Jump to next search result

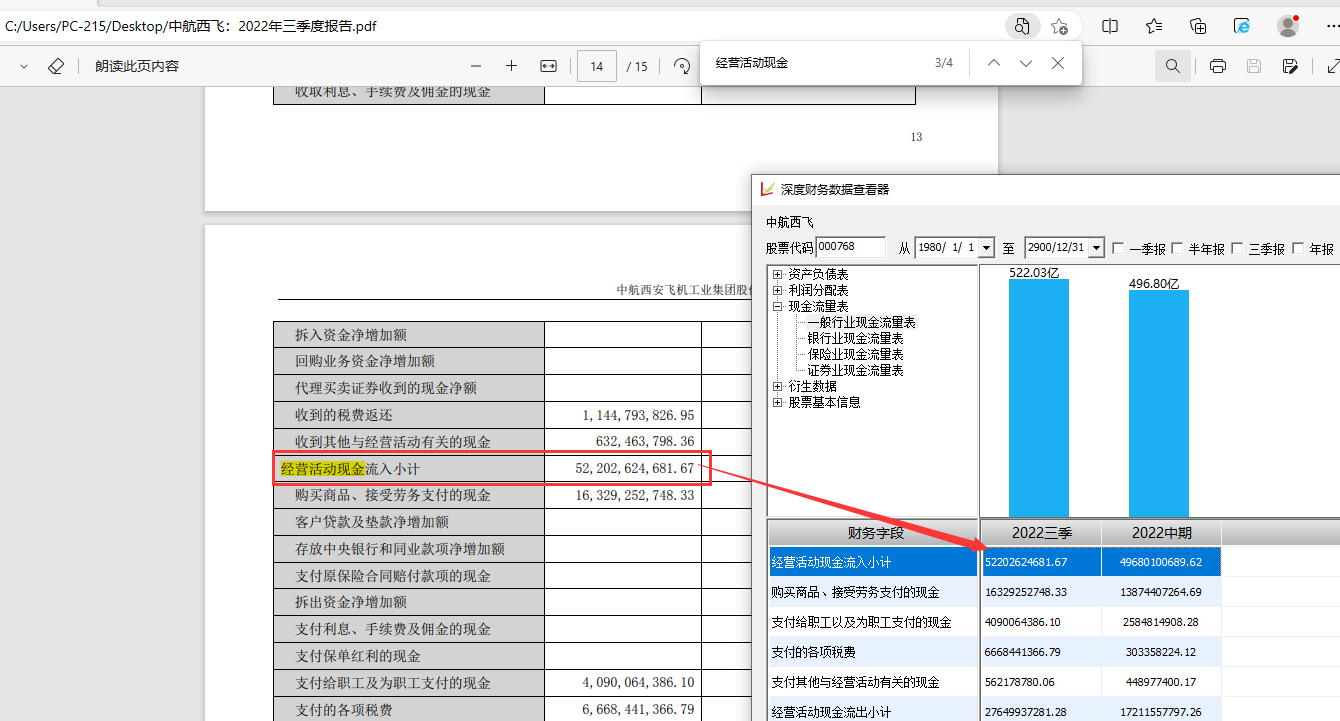(1025, 63)
